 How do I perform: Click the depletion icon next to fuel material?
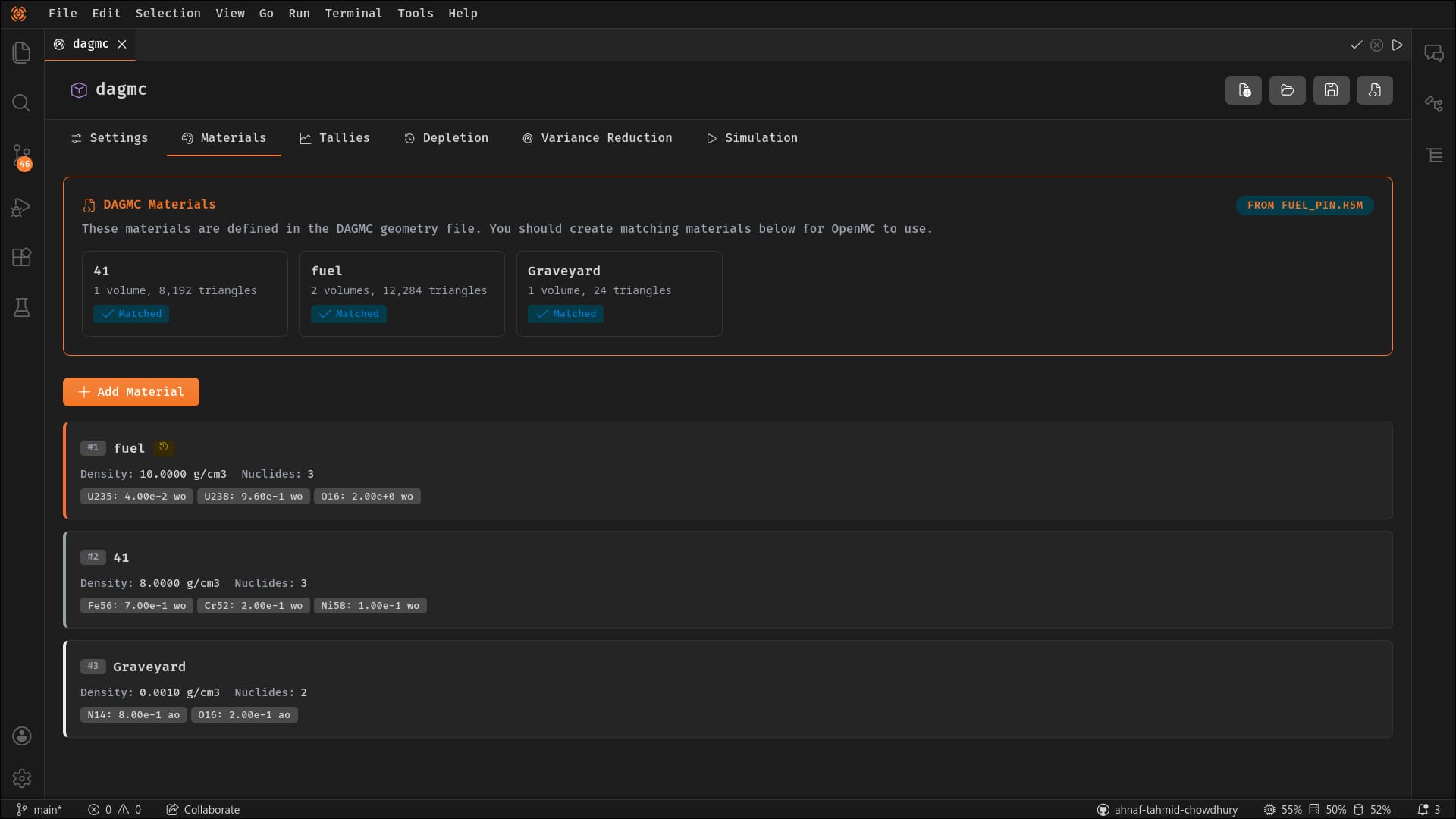163,447
